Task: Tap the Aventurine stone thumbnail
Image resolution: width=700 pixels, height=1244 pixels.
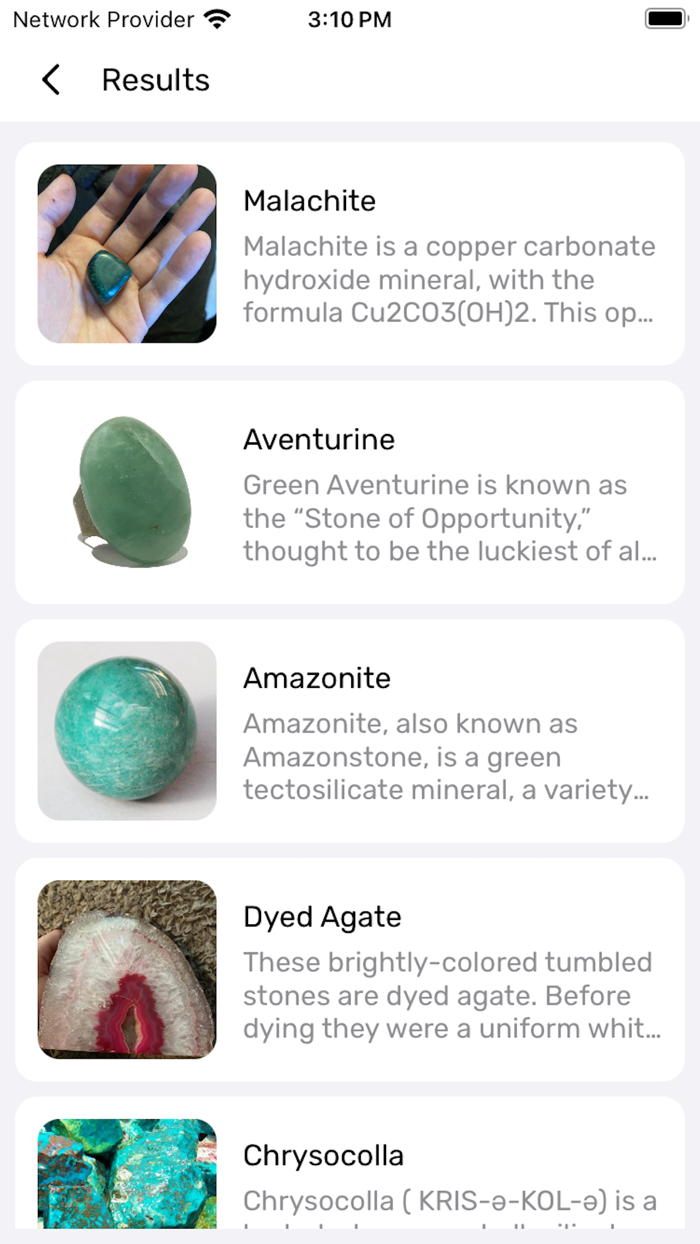Action: pos(126,490)
